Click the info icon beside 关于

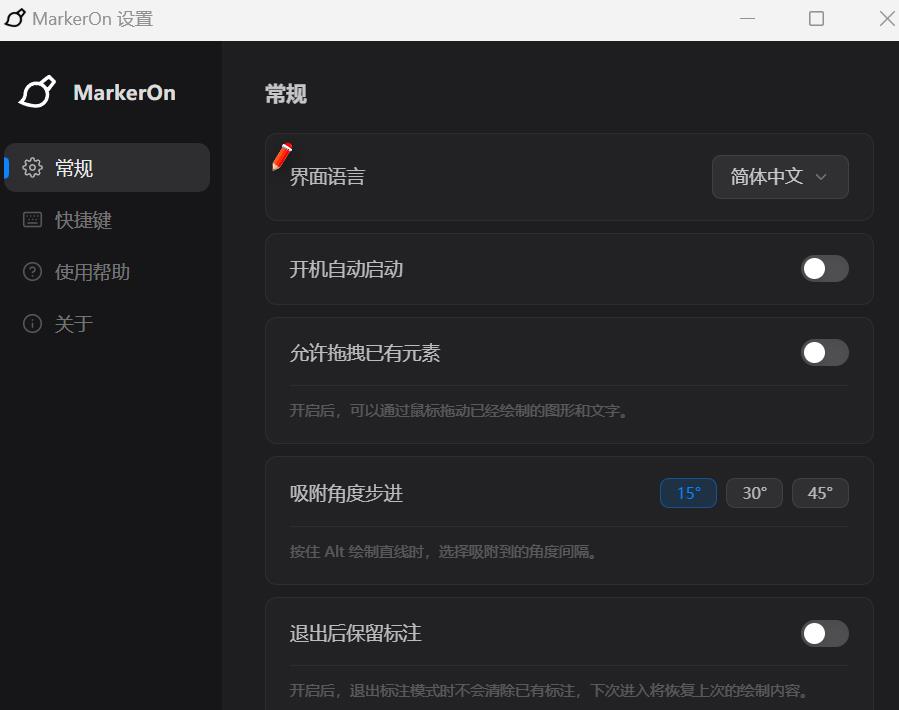pyautogui.click(x=32, y=323)
